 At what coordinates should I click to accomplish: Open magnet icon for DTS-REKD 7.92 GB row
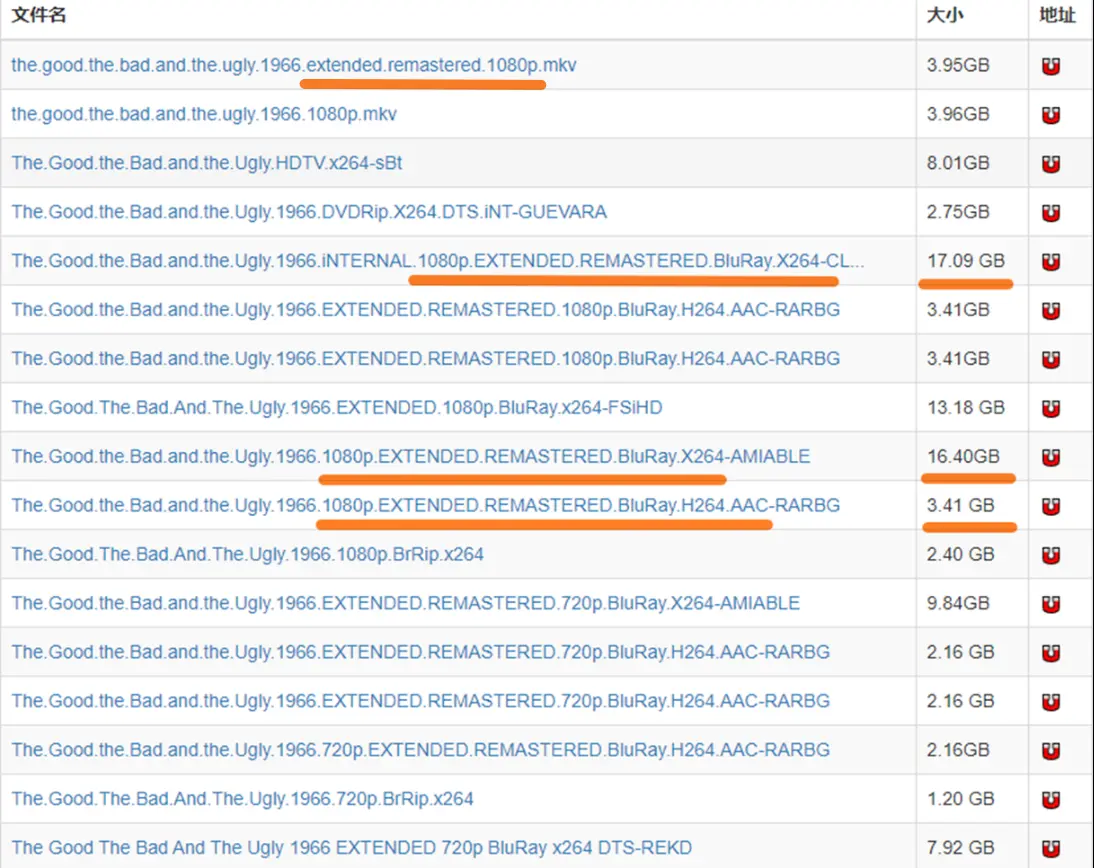coord(1051,849)
